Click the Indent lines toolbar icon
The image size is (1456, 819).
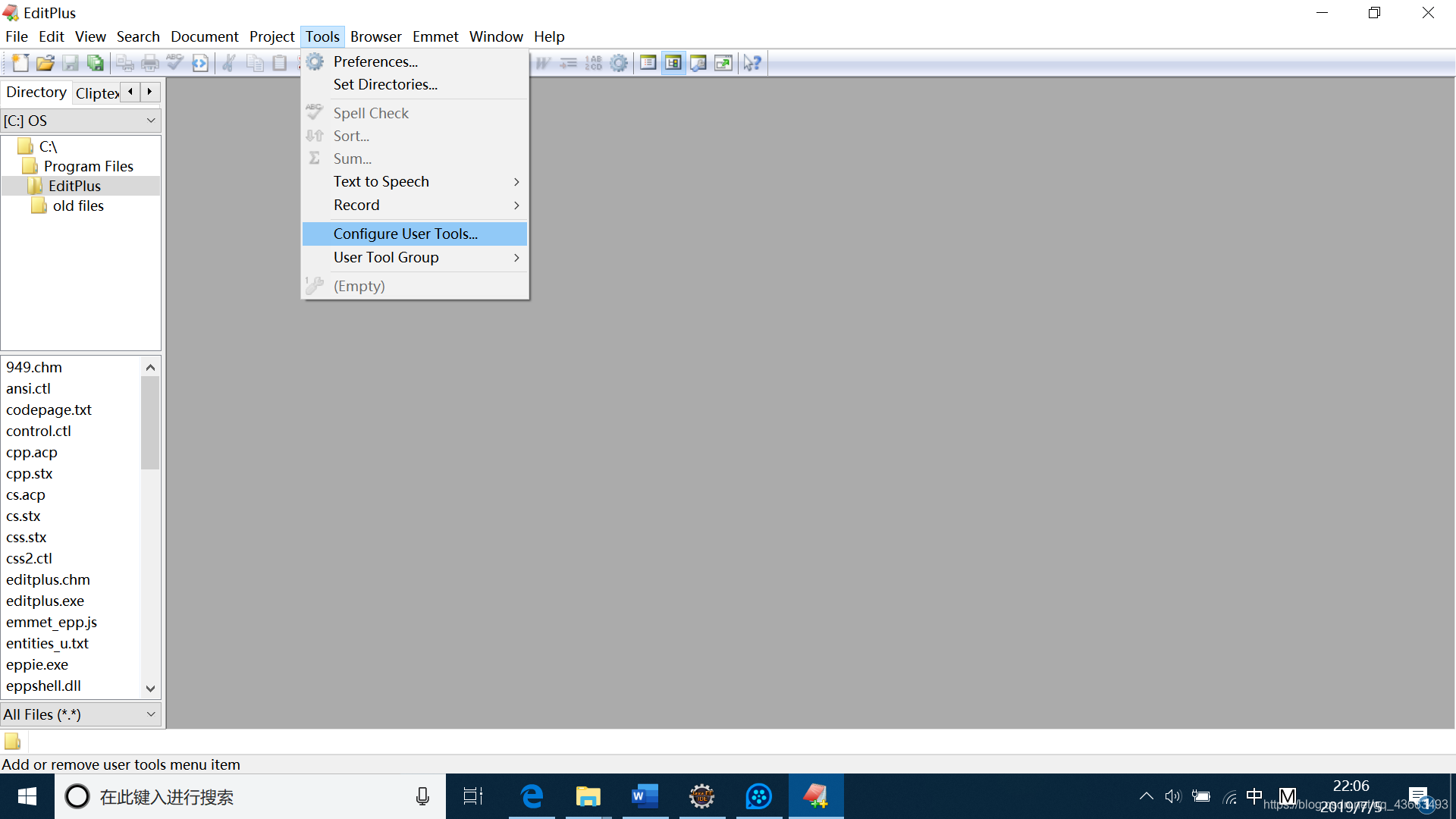pos(568,63)
